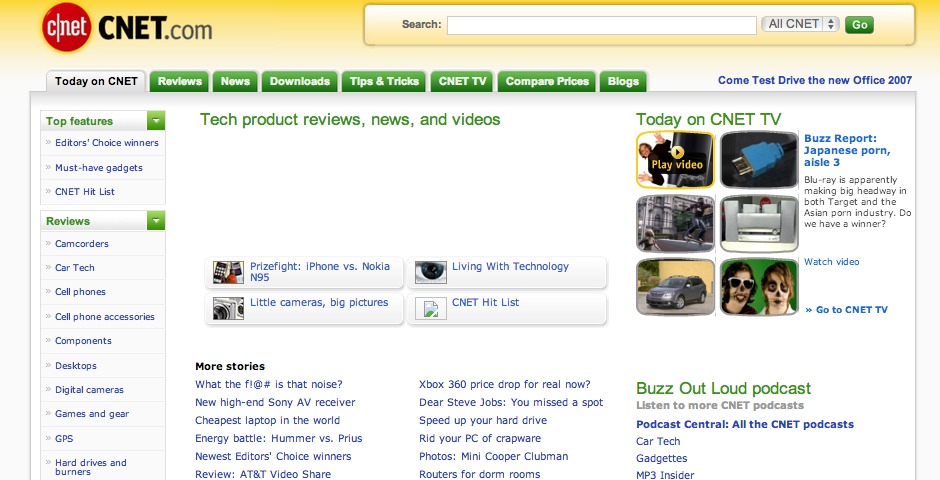Click inside the Search text field
Viewport: 940px width, 480px height.
click(x=601, y=25)
